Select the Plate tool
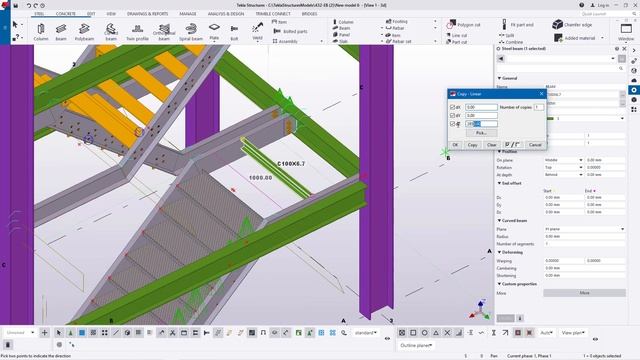This screenshot has width=640, height=360. [x=214, y=31]
